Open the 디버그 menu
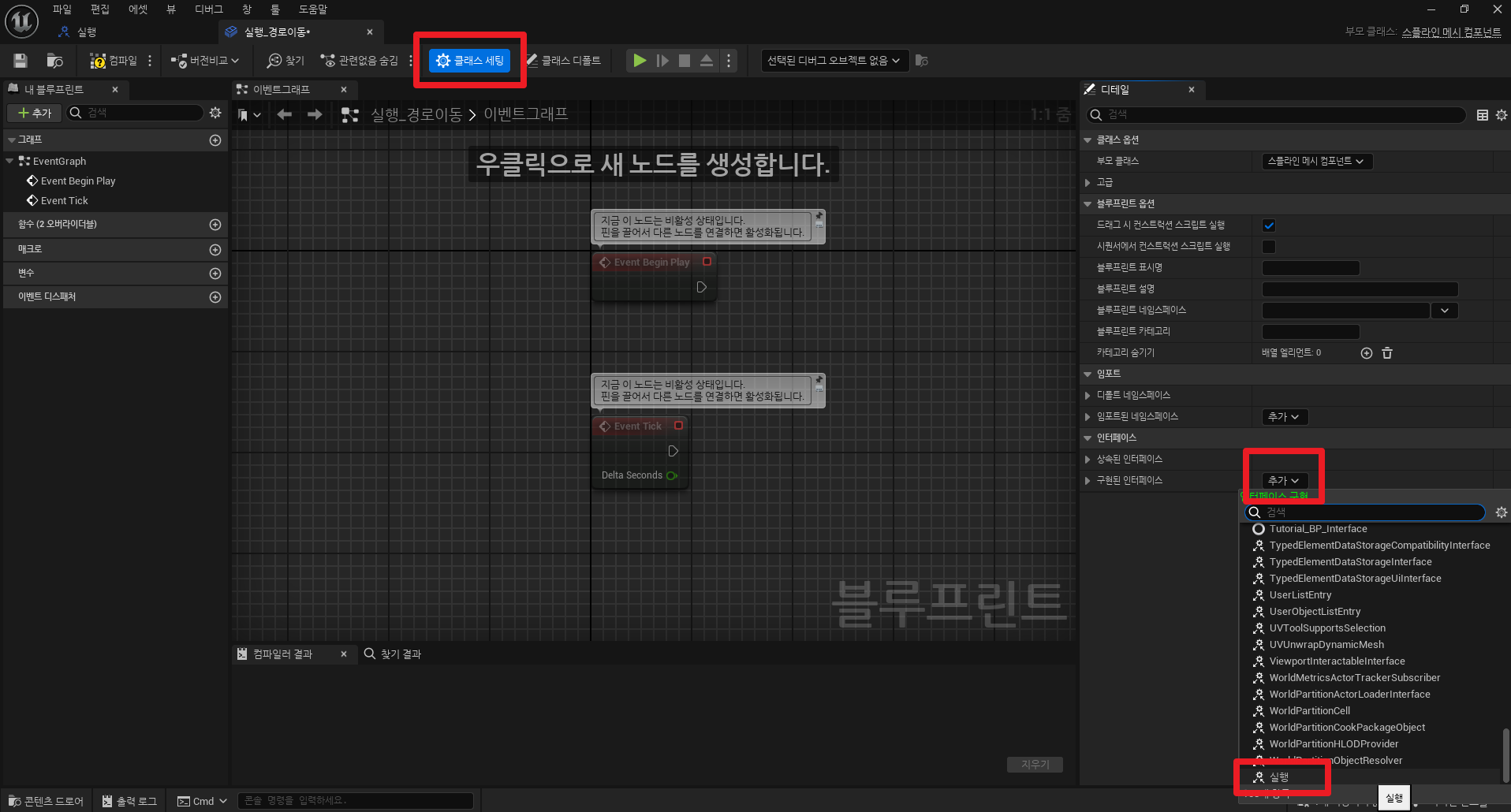 (x=209, y=9)
